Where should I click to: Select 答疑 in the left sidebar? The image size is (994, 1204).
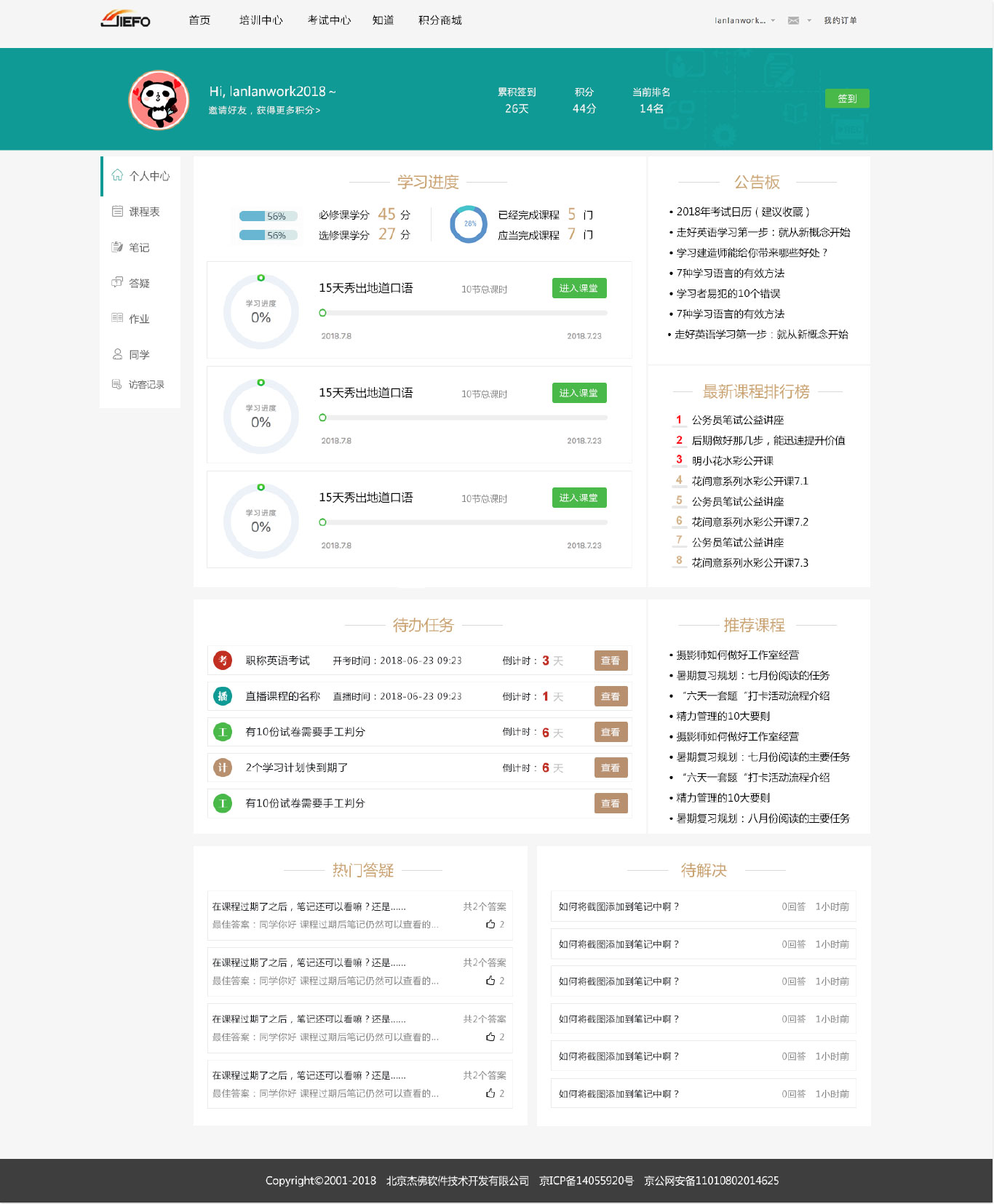click(x=138, y=283)
